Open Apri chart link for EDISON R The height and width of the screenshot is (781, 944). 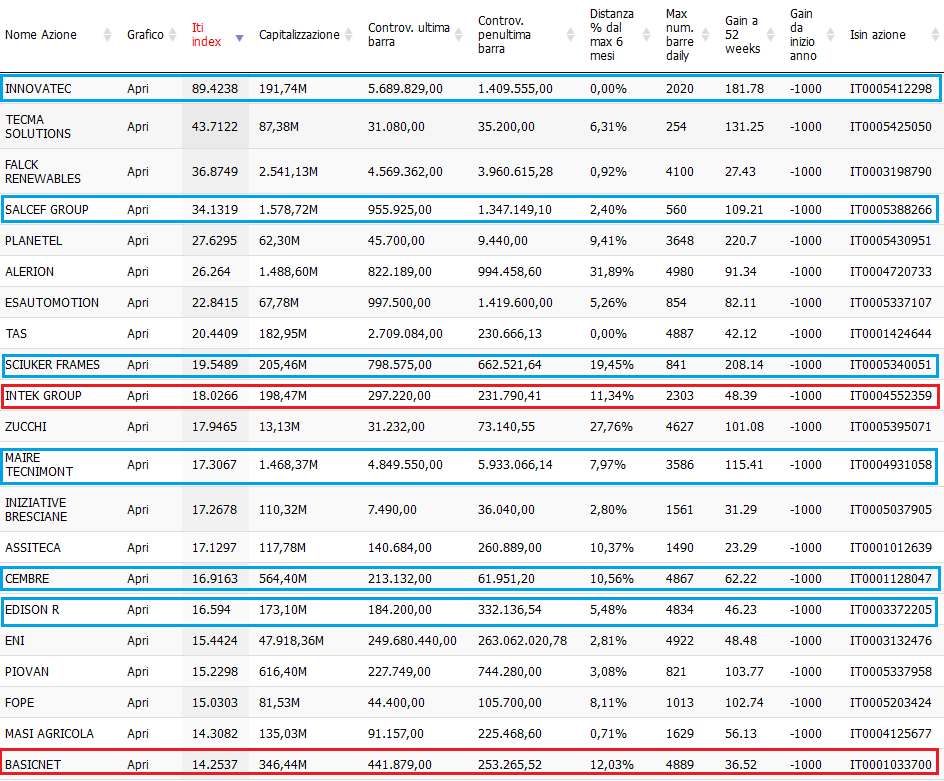(x=138, y=610)
